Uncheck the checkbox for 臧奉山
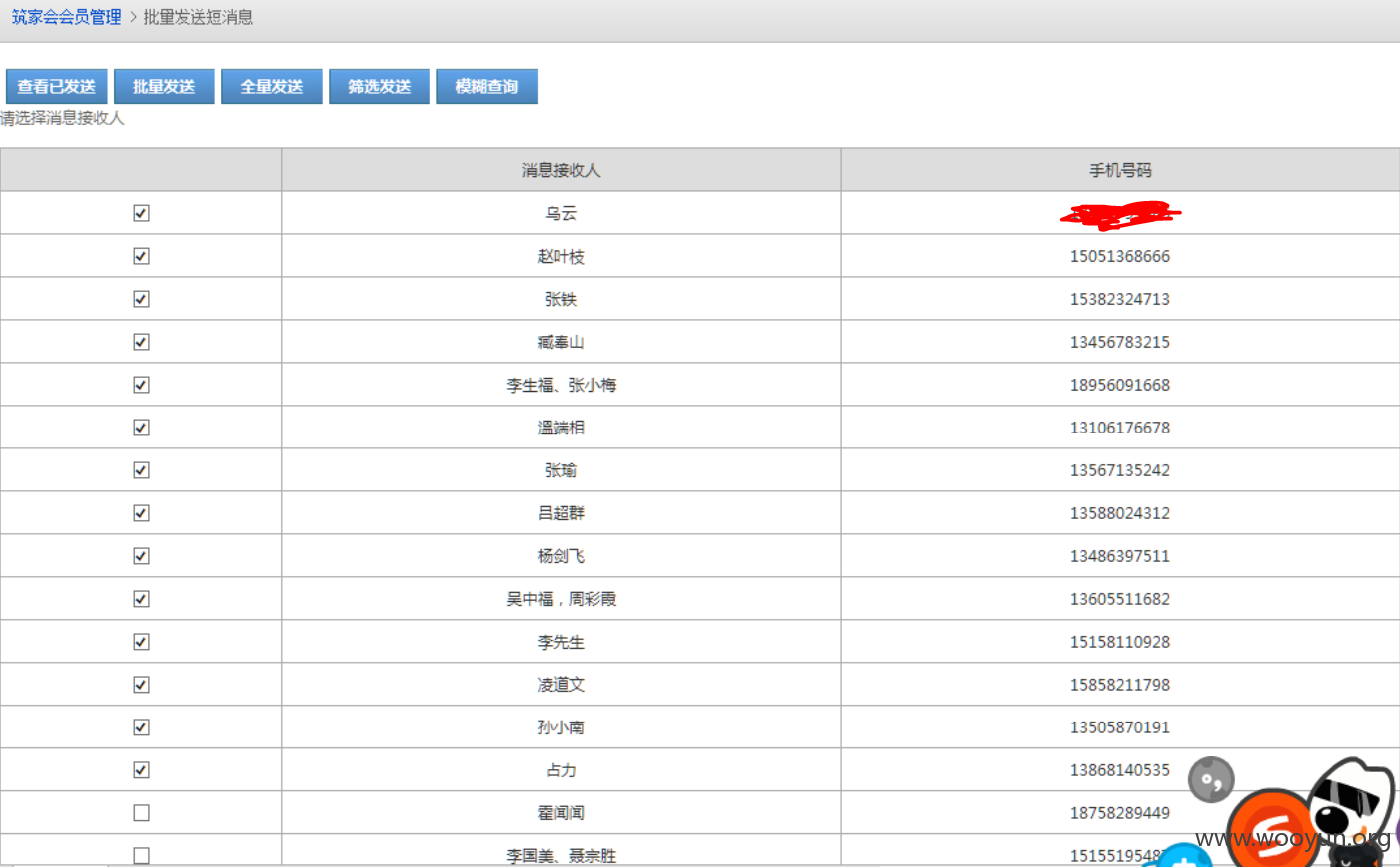The width and height of the screenshot is (1400, 867). (141, 342)
